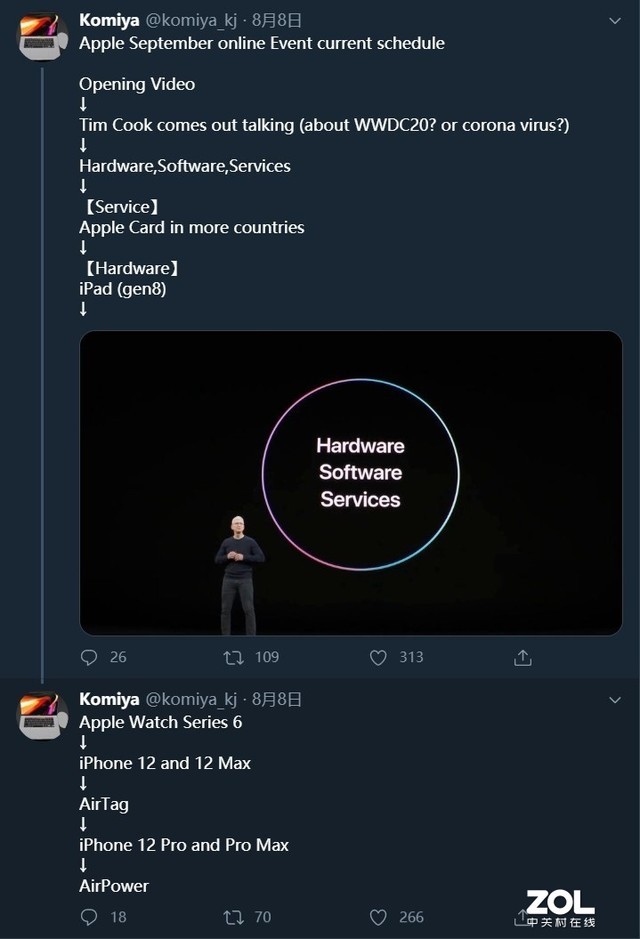Reply to the Apple Watch tweet

[89, 916]
